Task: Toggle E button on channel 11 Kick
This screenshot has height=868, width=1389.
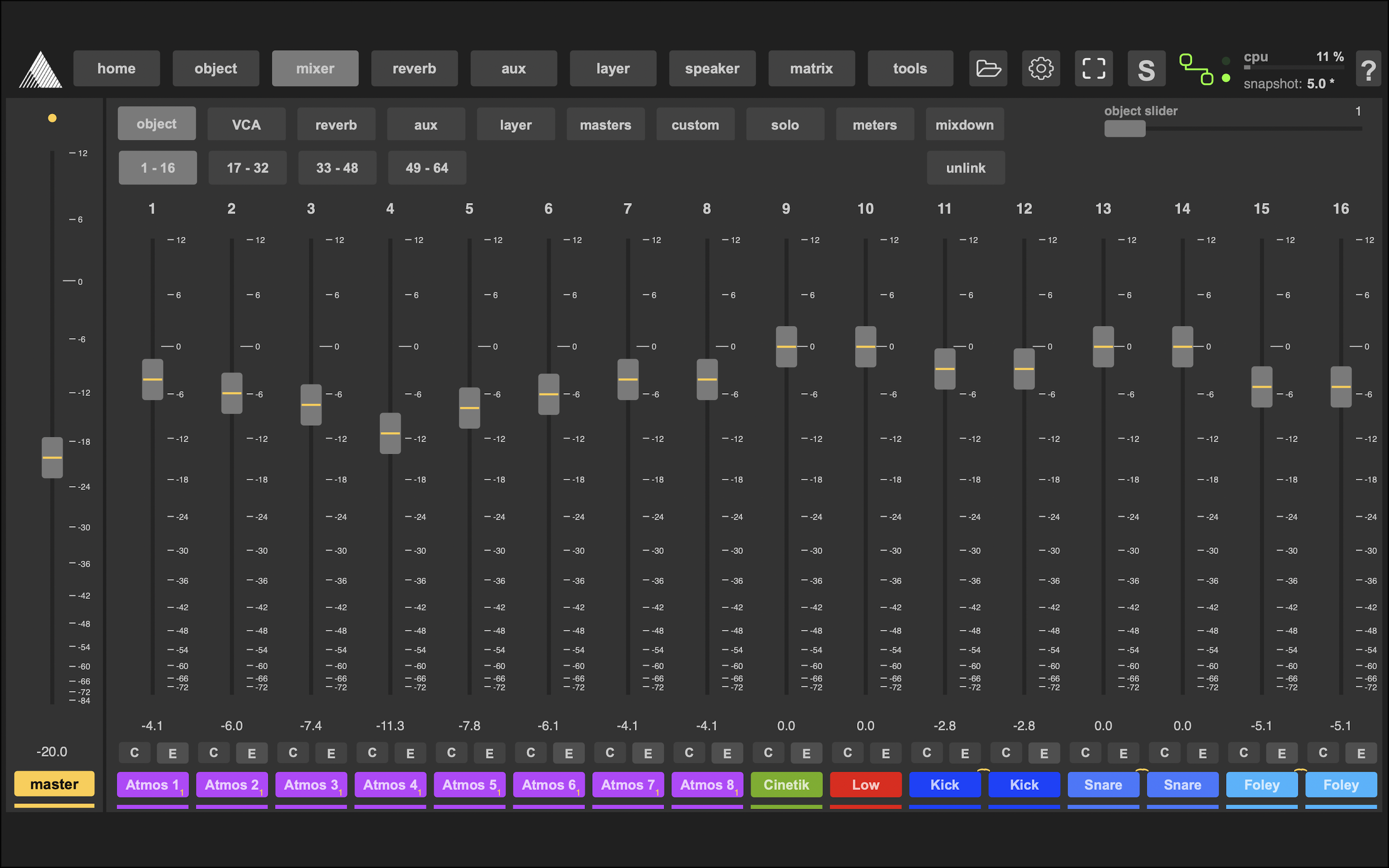Action: pyautogui.click(x=965, y=753)
